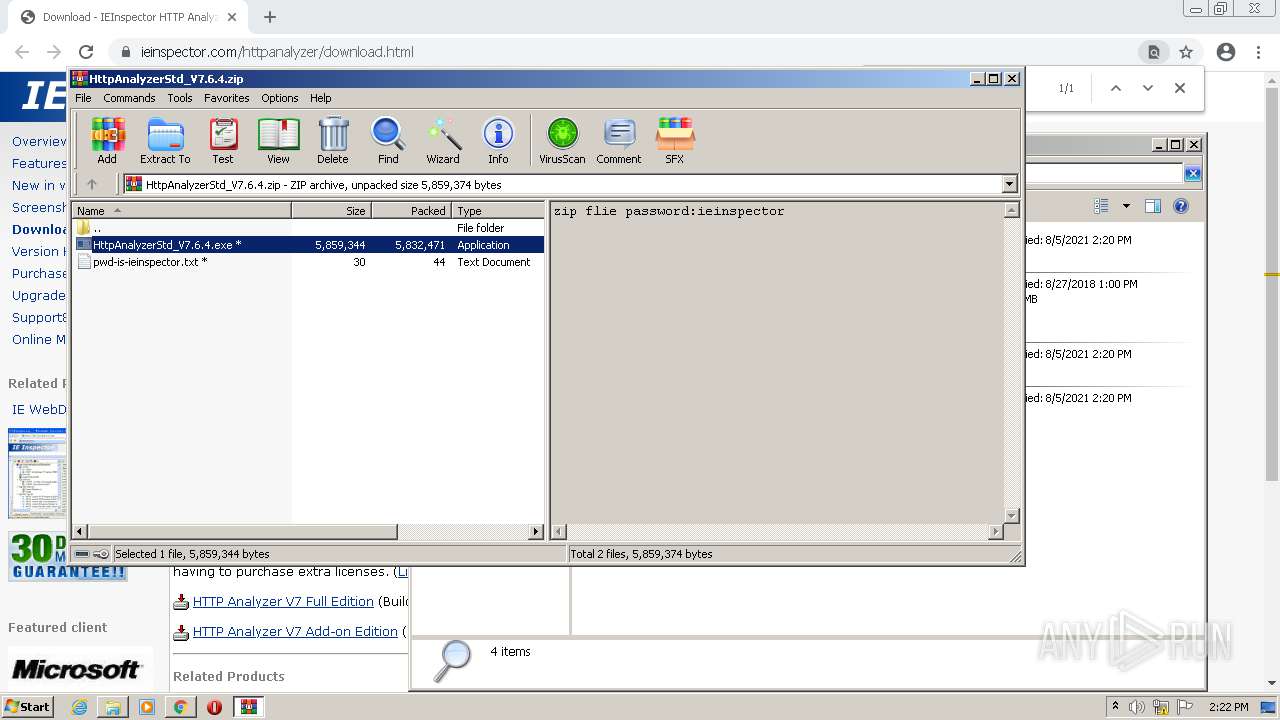
Task: Sort file list by Size column
Action: tap(331, 211)
